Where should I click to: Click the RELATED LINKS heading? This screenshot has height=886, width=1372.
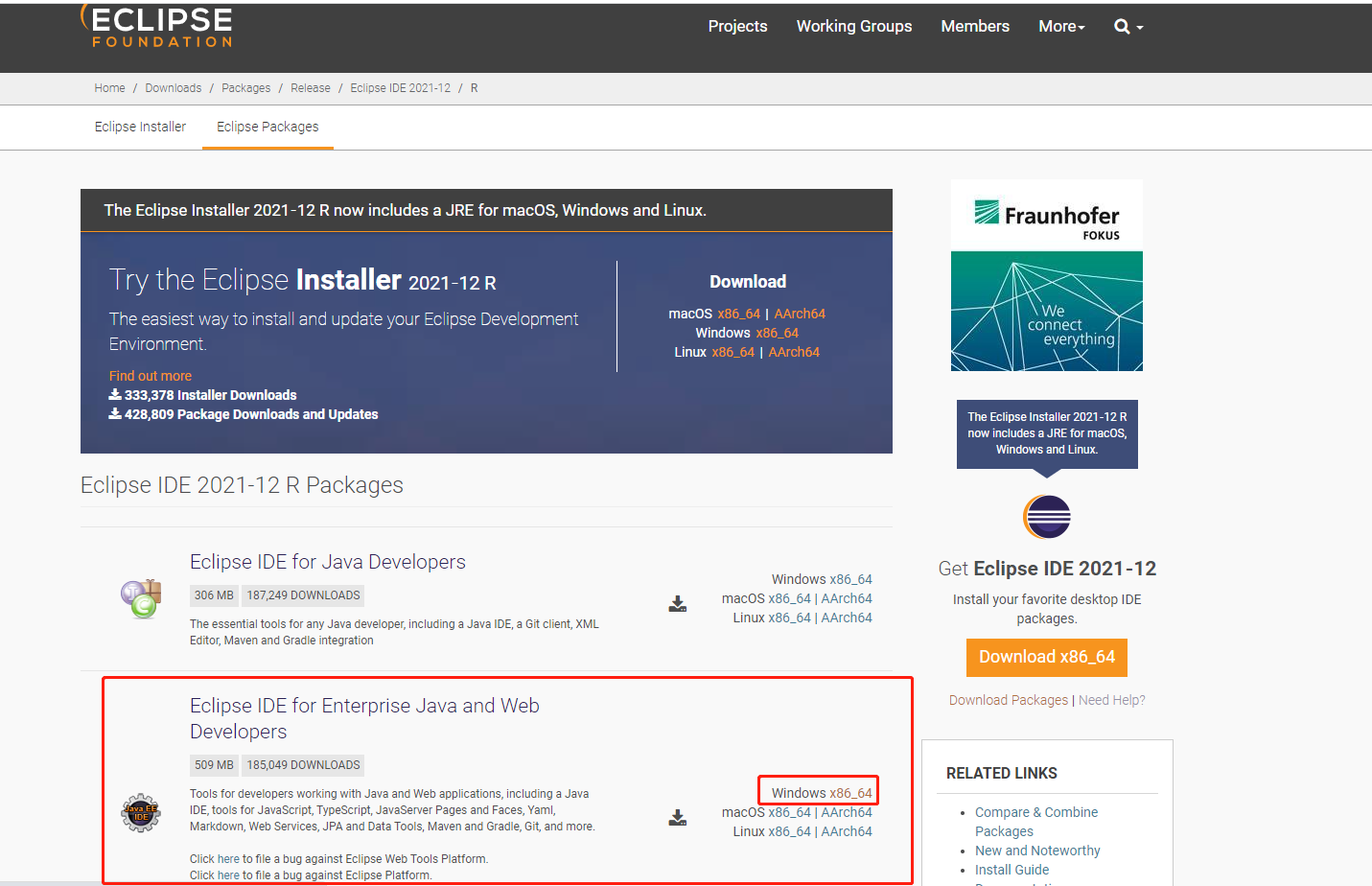tap(1002, 773)
